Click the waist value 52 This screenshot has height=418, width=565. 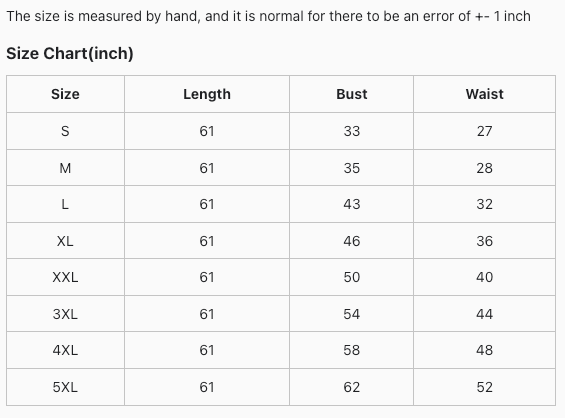(x=484, y=387)
